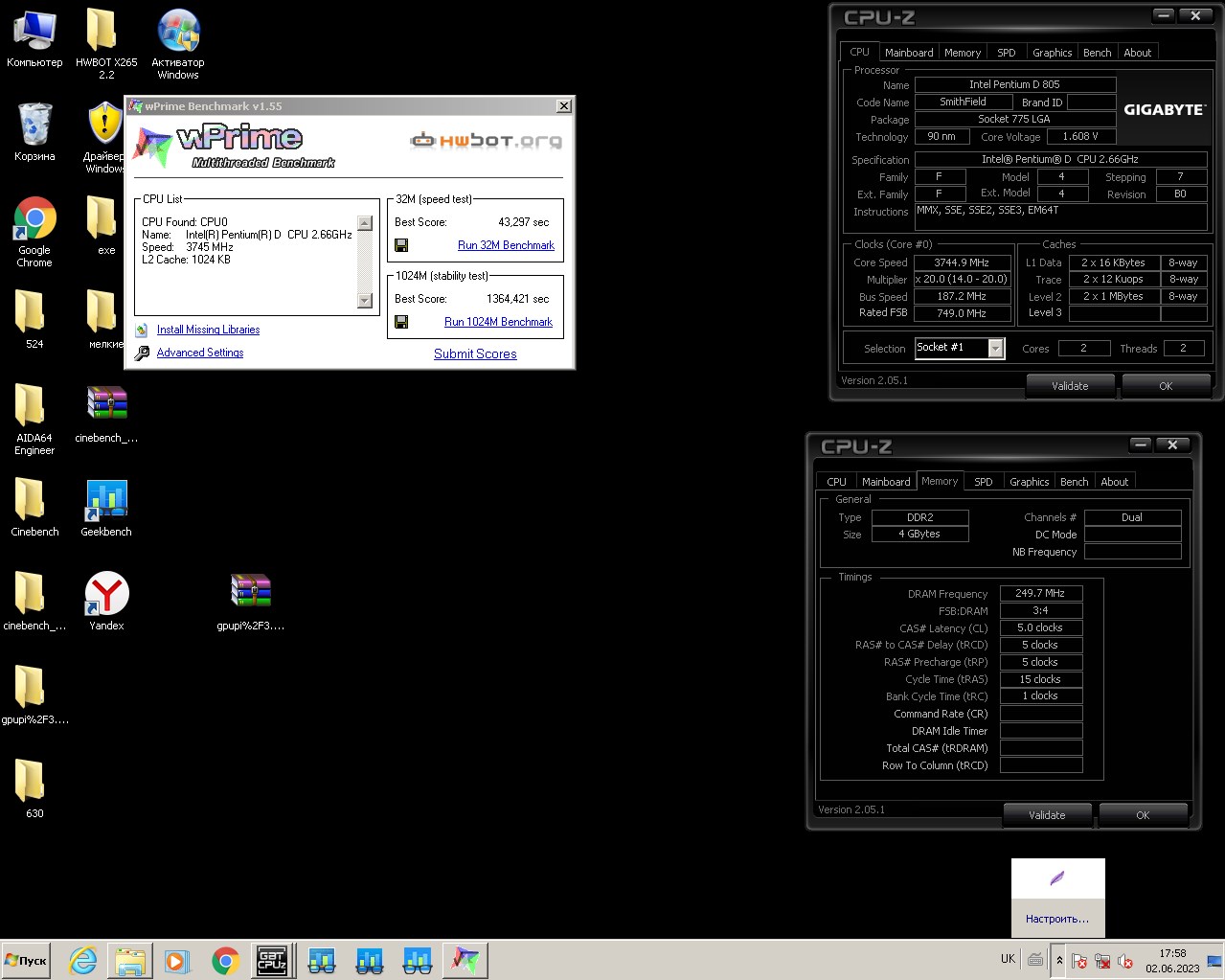This screenshot has width=1225, height=980.
Task: Select the gpupi%2F3 RAR archive beside Yandex
Action: point(251,601)
